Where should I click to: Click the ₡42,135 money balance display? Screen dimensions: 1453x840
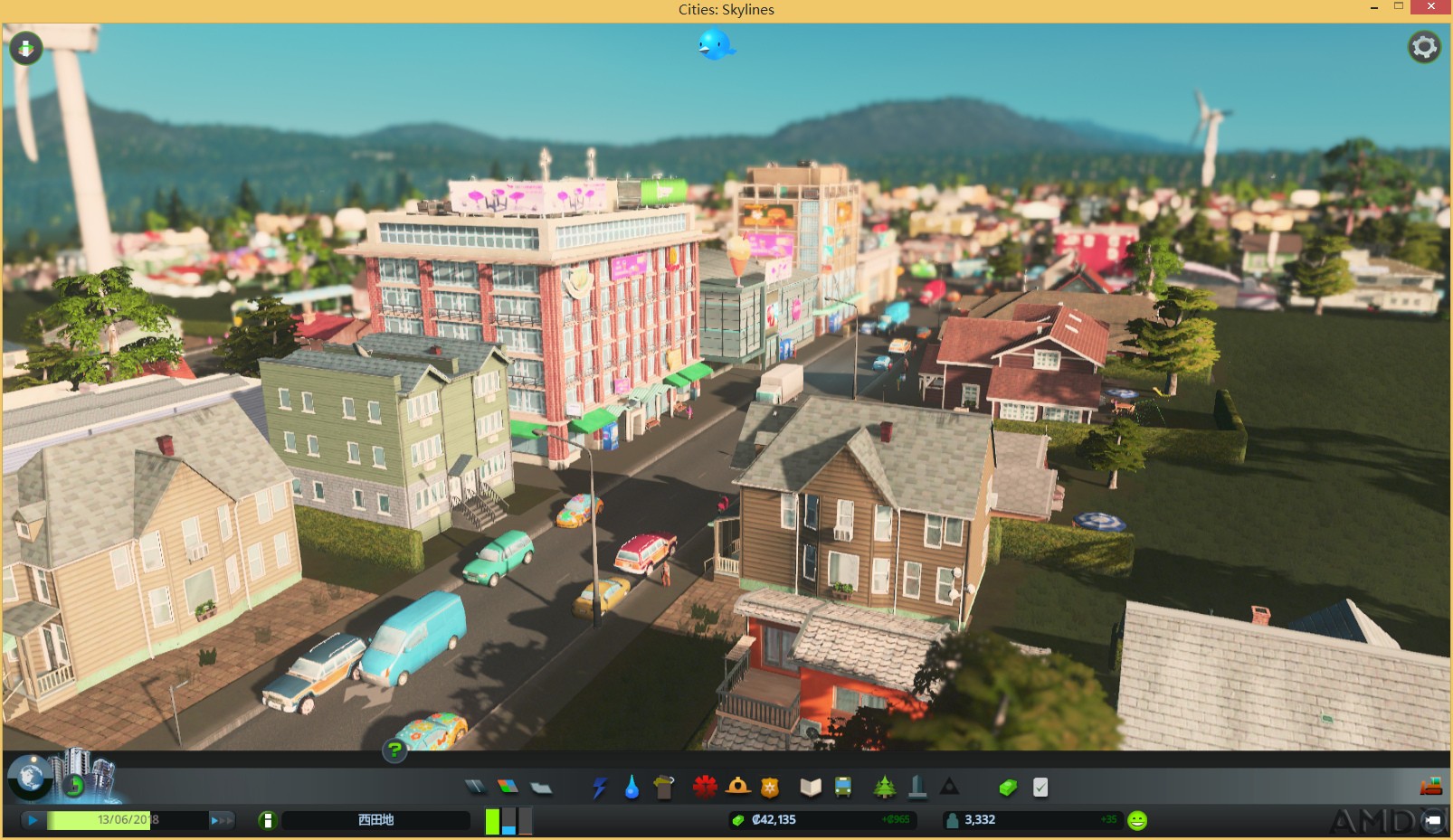point(774,820)
